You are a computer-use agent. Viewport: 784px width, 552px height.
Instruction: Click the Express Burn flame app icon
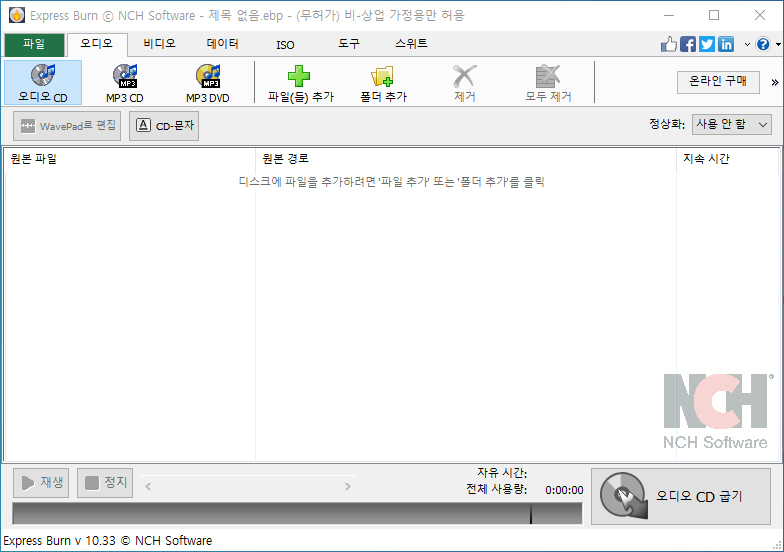click(17, 15)
